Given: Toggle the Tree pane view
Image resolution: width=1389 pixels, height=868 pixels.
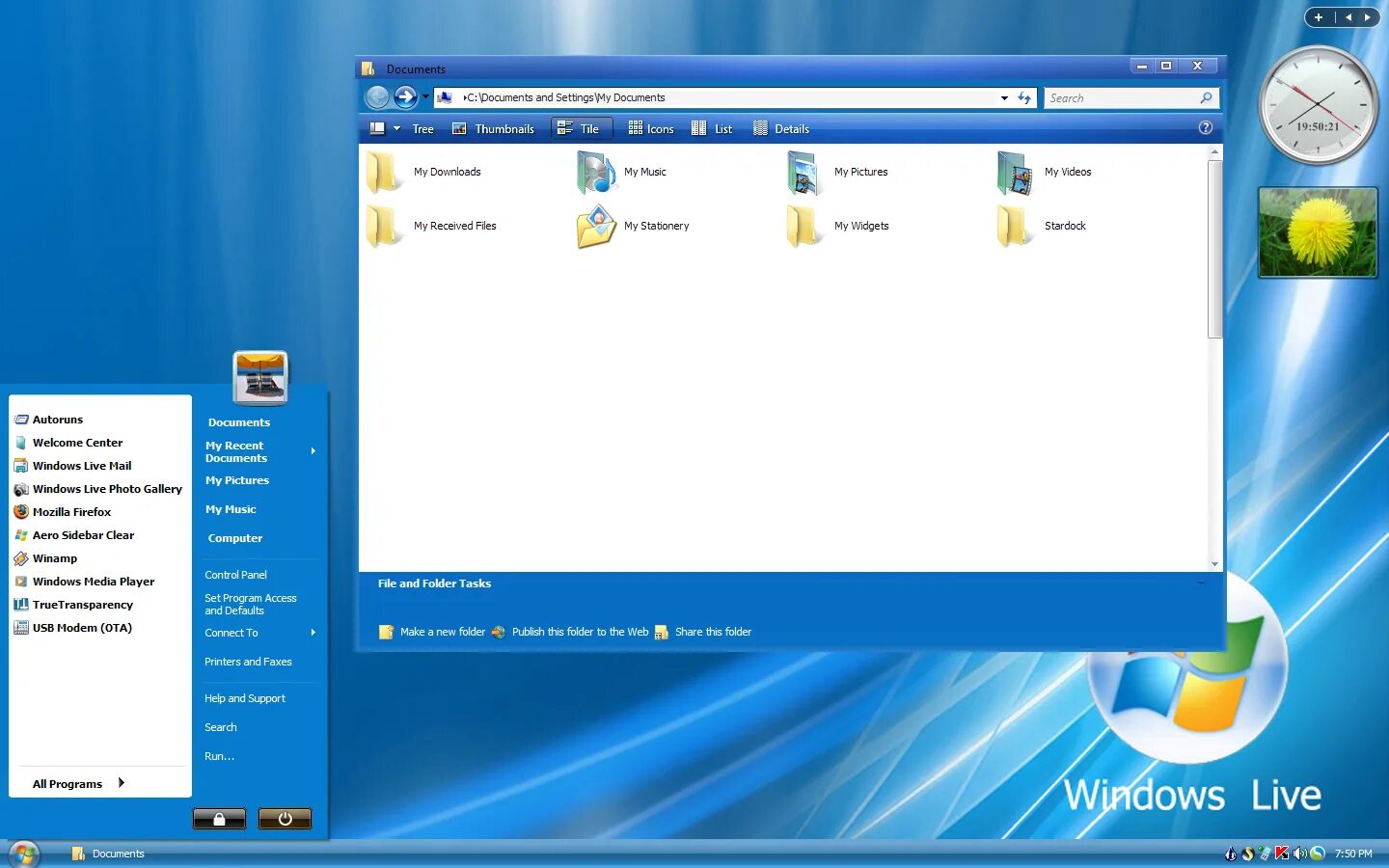Looking at the screenshot, I should (x=422, y=128).
